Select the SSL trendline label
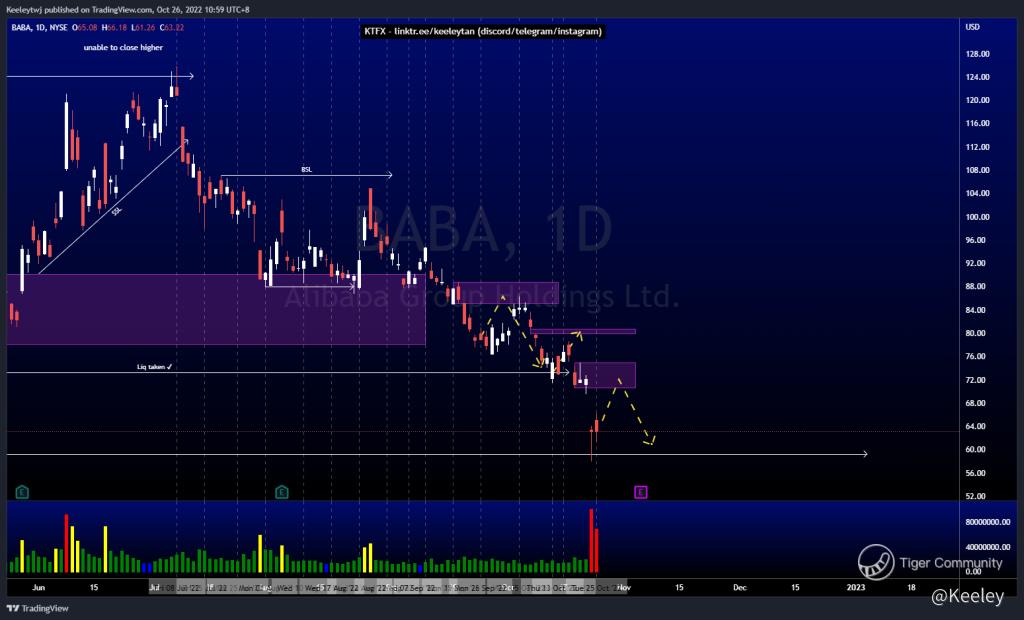Screen dimensions: 1024x620 [116, 212]
